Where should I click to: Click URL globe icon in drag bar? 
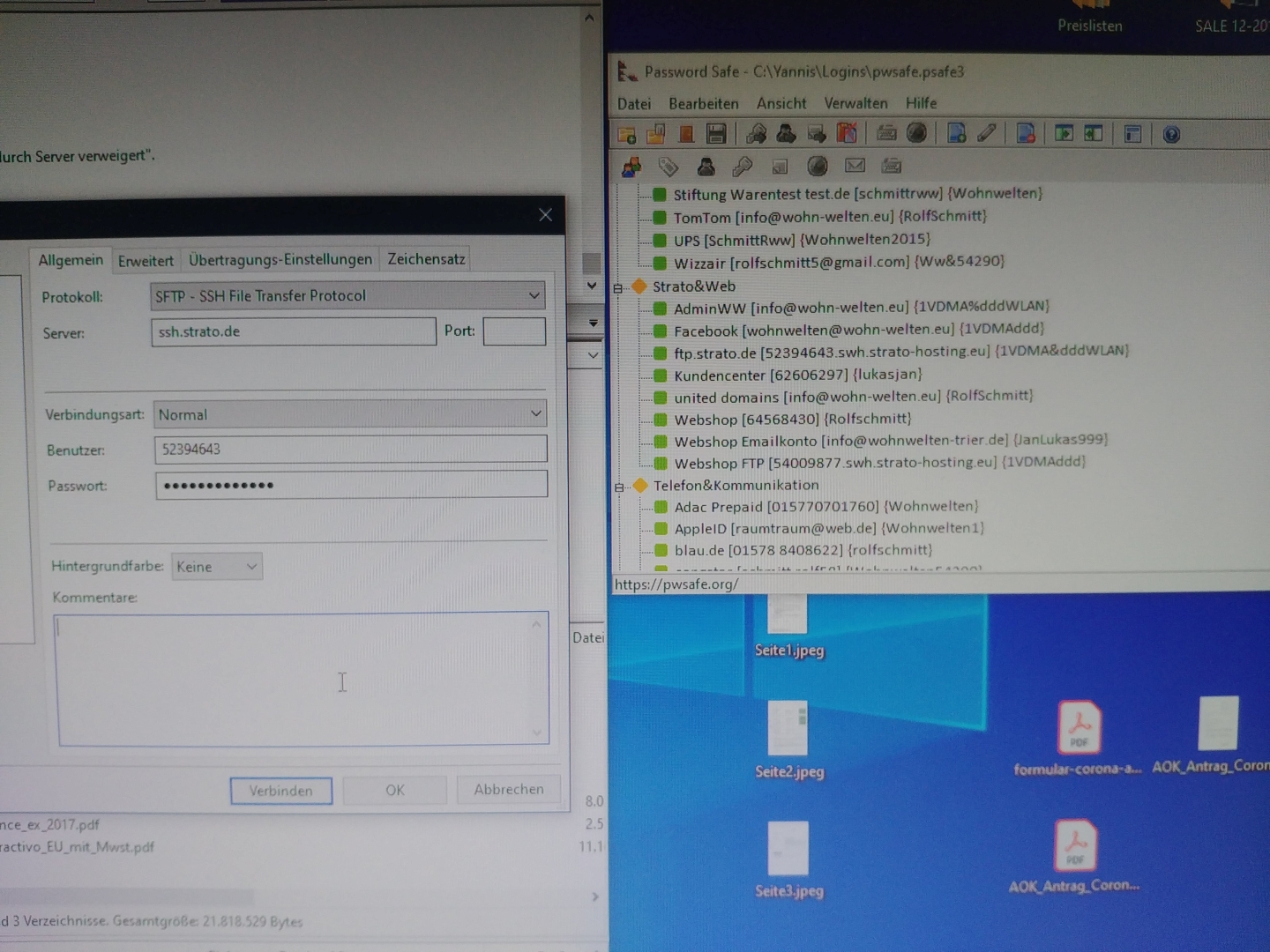click(818, 166)
